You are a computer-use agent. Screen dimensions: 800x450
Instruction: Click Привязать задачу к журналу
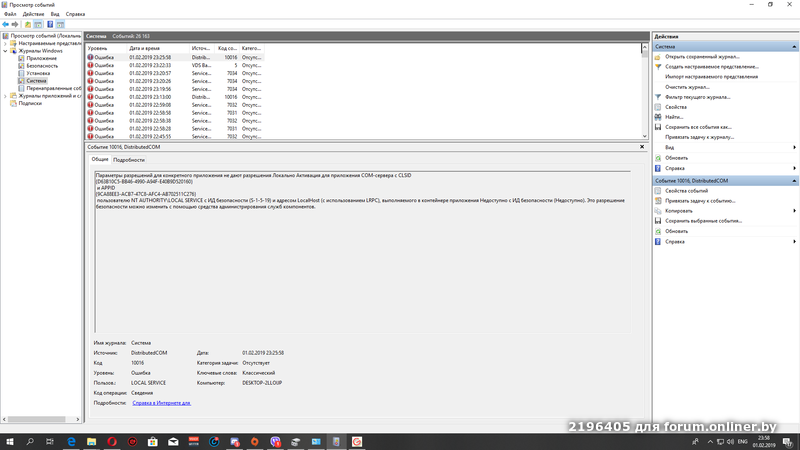(x=699, y=137)
